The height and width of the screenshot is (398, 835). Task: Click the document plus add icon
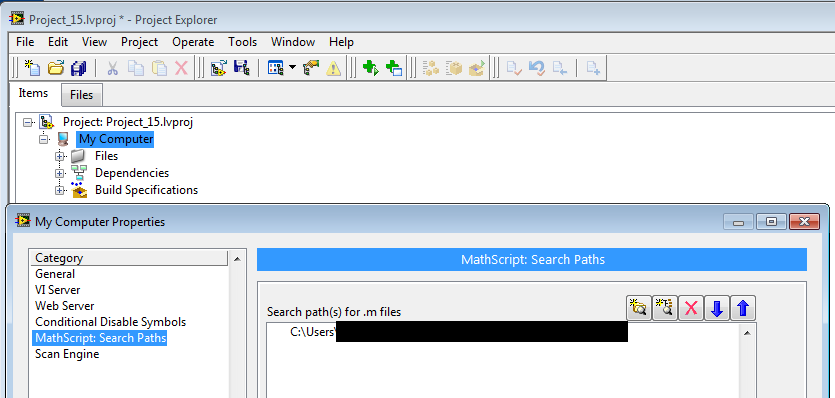(593, 68)
